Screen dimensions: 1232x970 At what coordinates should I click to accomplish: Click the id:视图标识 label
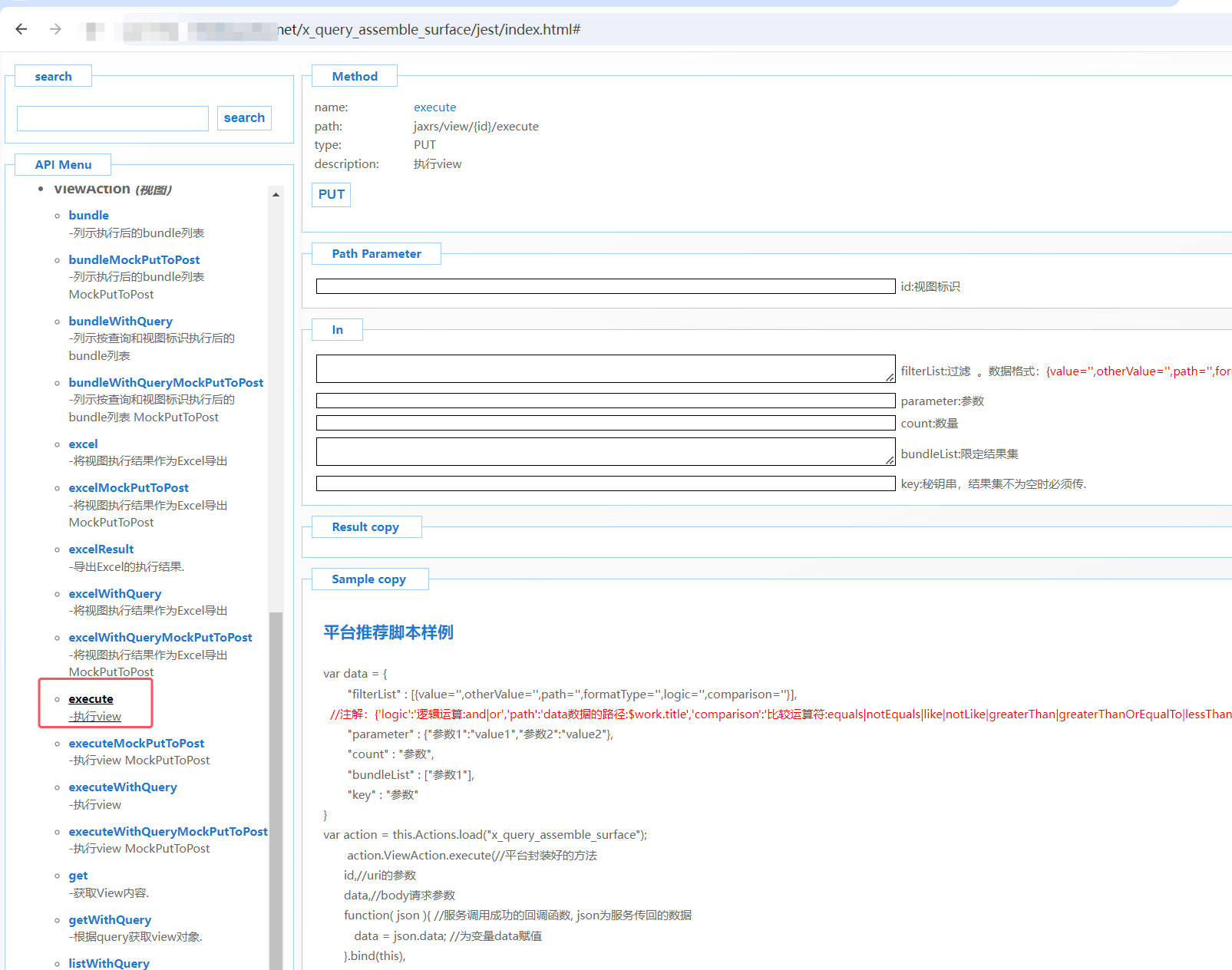(930, 287)
